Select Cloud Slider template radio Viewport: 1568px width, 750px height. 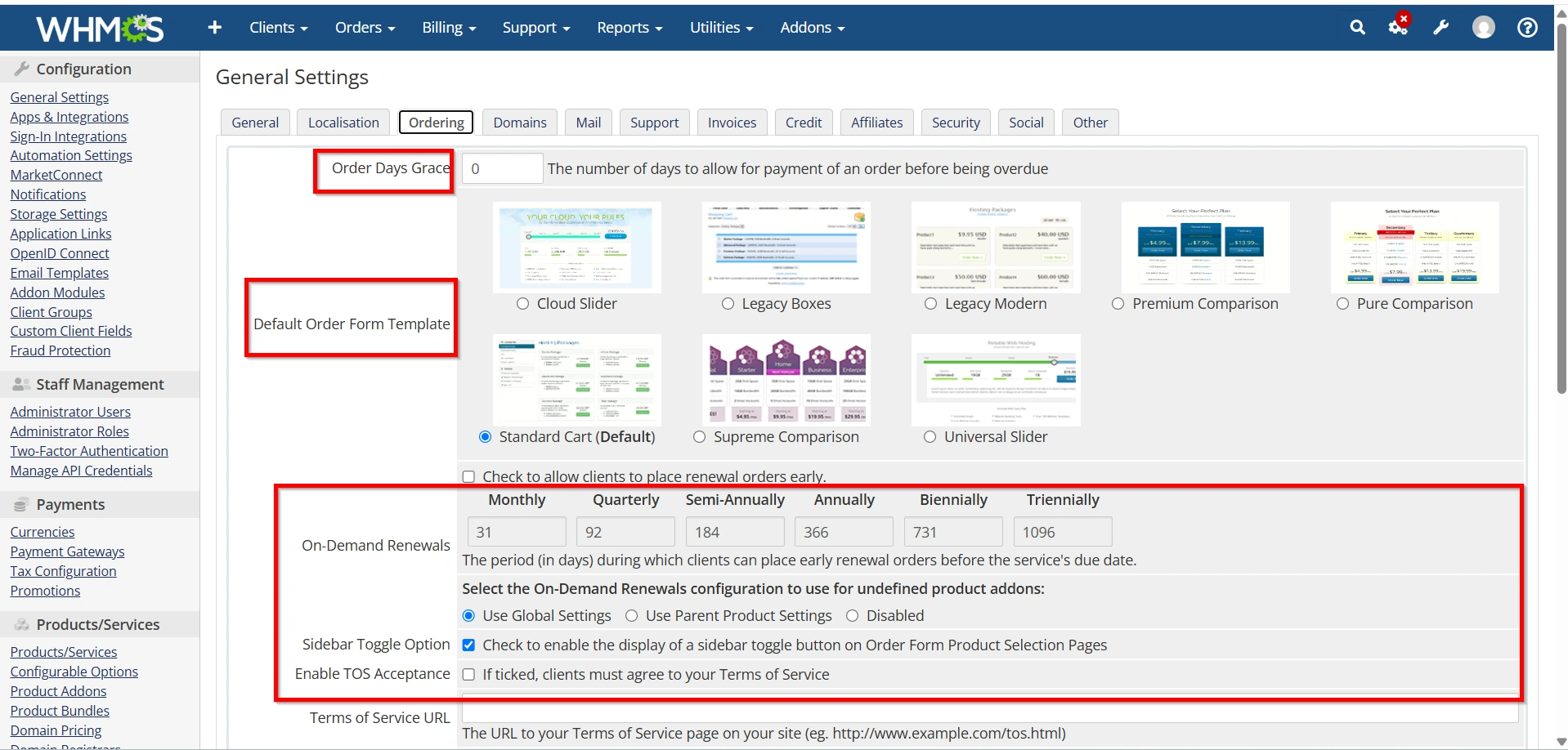(523, 304)
